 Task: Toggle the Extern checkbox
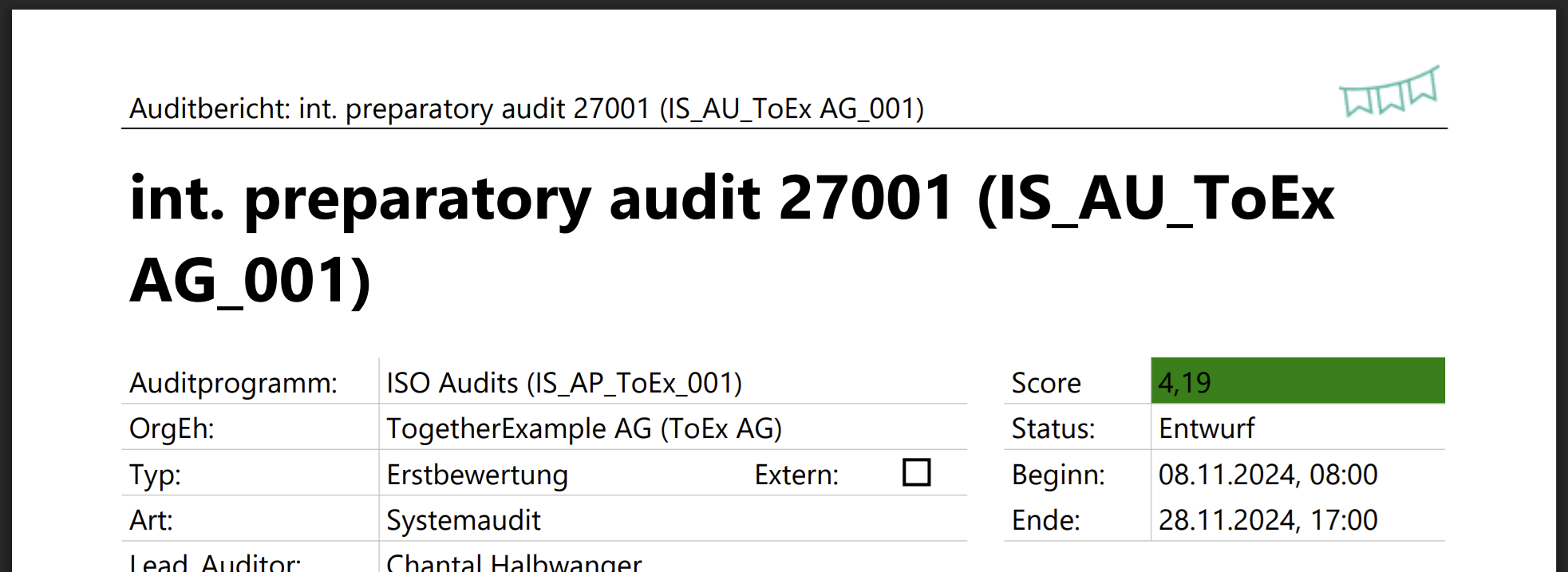pyautogui.click(x=916, y=472)
